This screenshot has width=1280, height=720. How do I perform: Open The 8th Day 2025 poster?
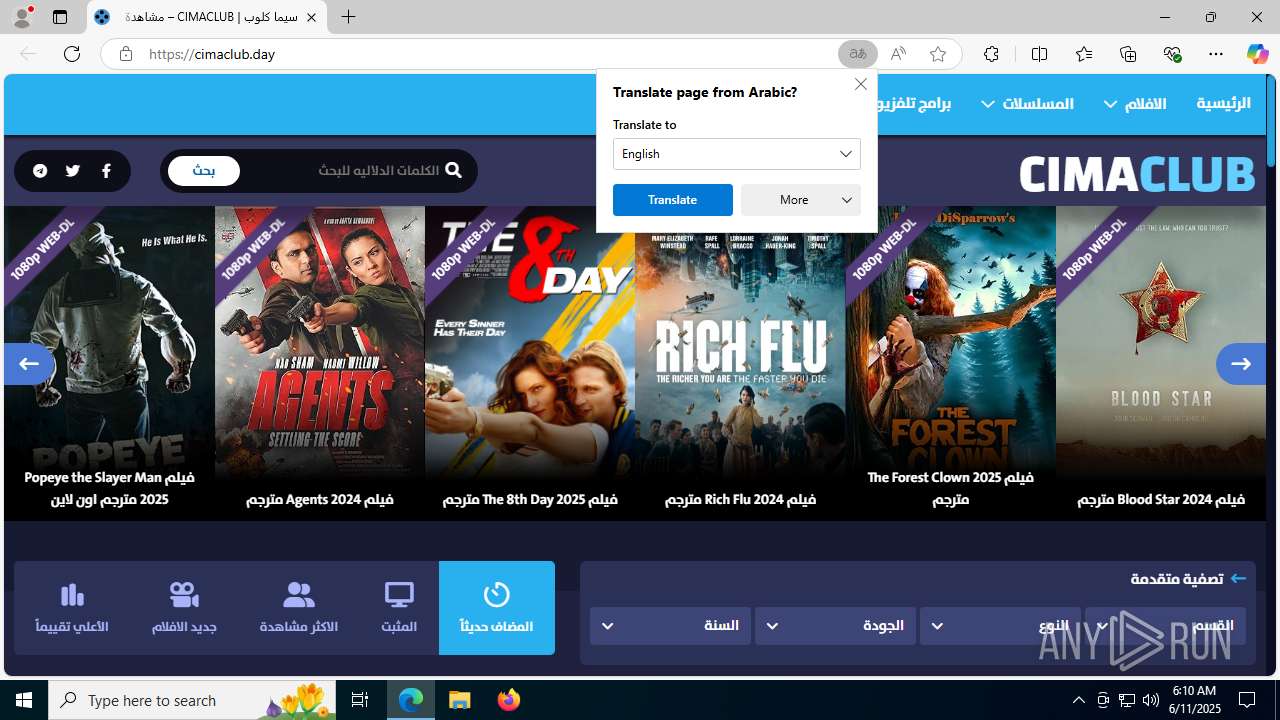click(530, 363)
